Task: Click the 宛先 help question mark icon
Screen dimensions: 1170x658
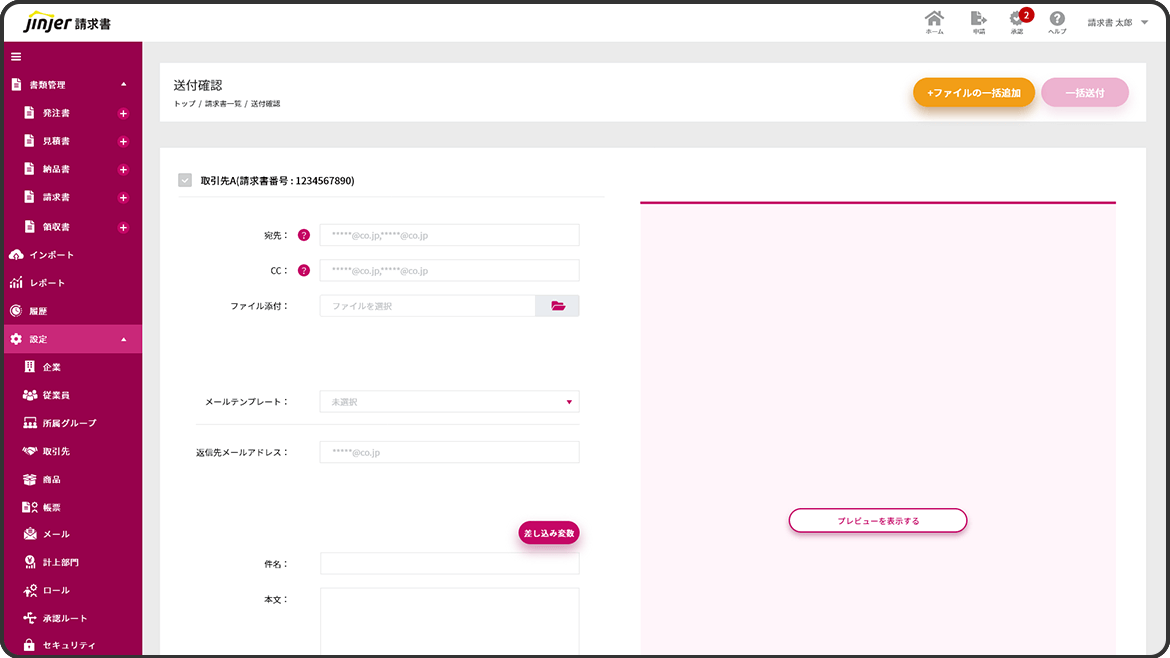Action: tap(304, 236)
